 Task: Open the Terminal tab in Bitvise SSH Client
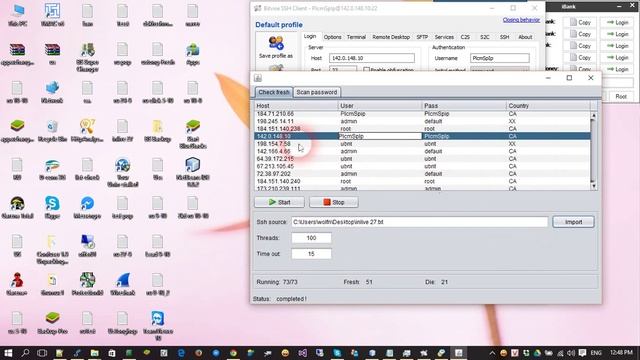[x=356, y=37]
